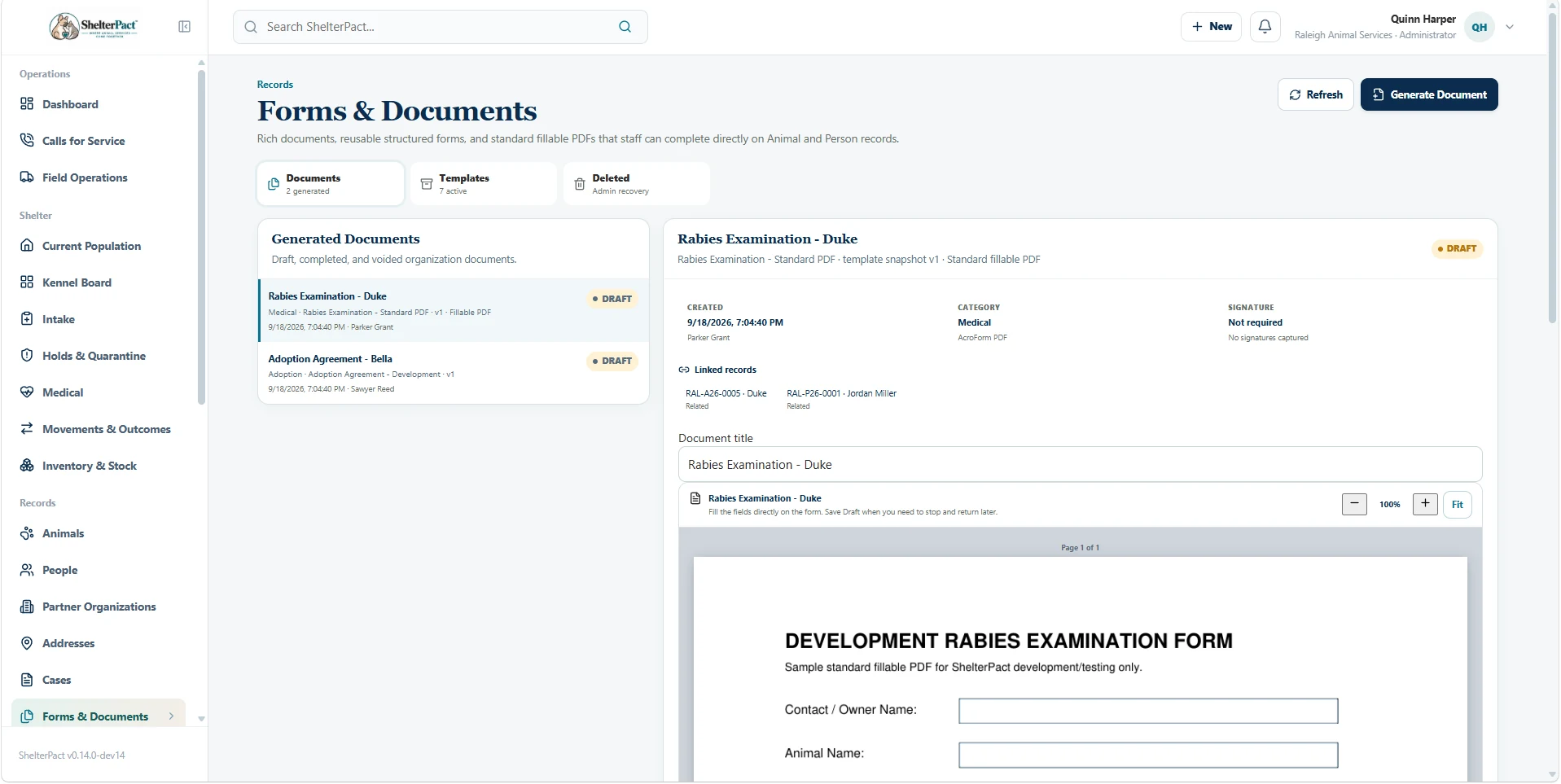Switch to the Deleted tab

[x=637, y=184]
